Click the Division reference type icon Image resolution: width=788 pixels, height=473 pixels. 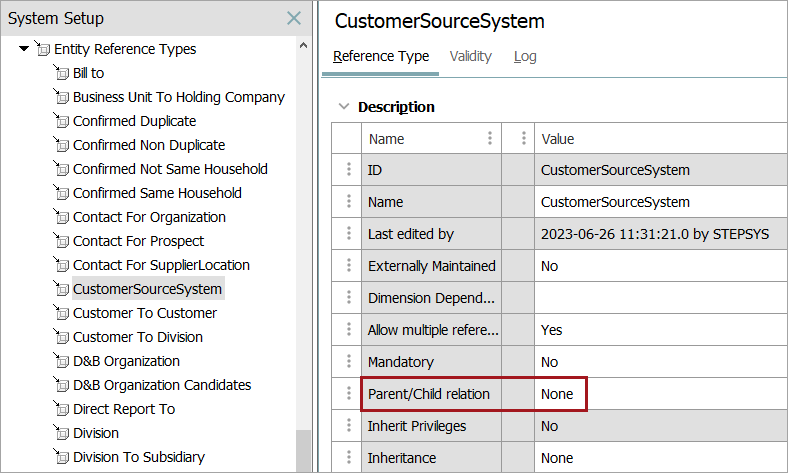[61, 433]
